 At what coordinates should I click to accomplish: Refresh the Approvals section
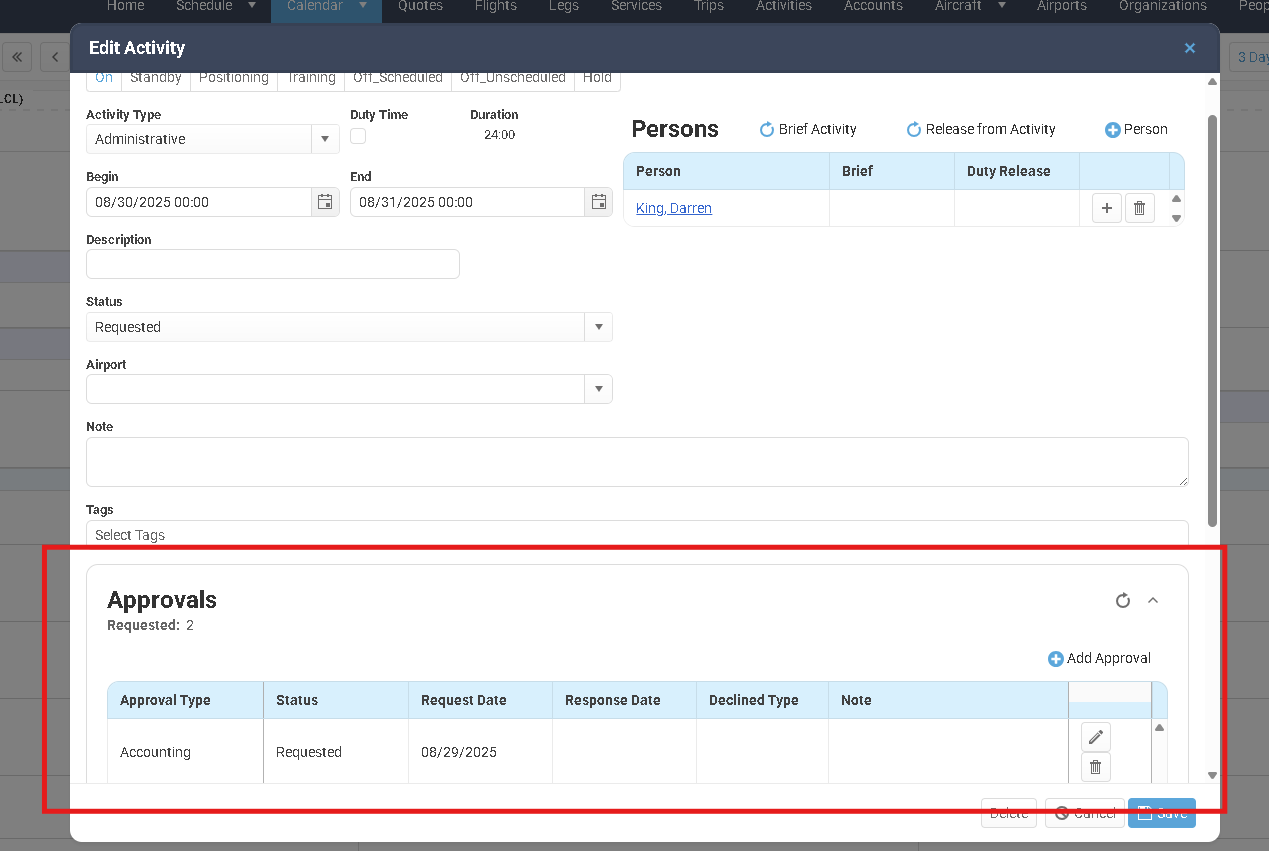pos(1123,600)
